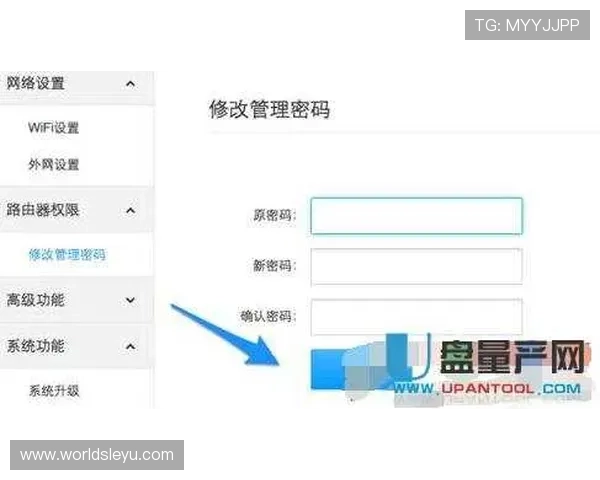Focus the 原密码 input field
This screenshot has height=480, width=600.
pyautogui.click(x=416, y=216)
